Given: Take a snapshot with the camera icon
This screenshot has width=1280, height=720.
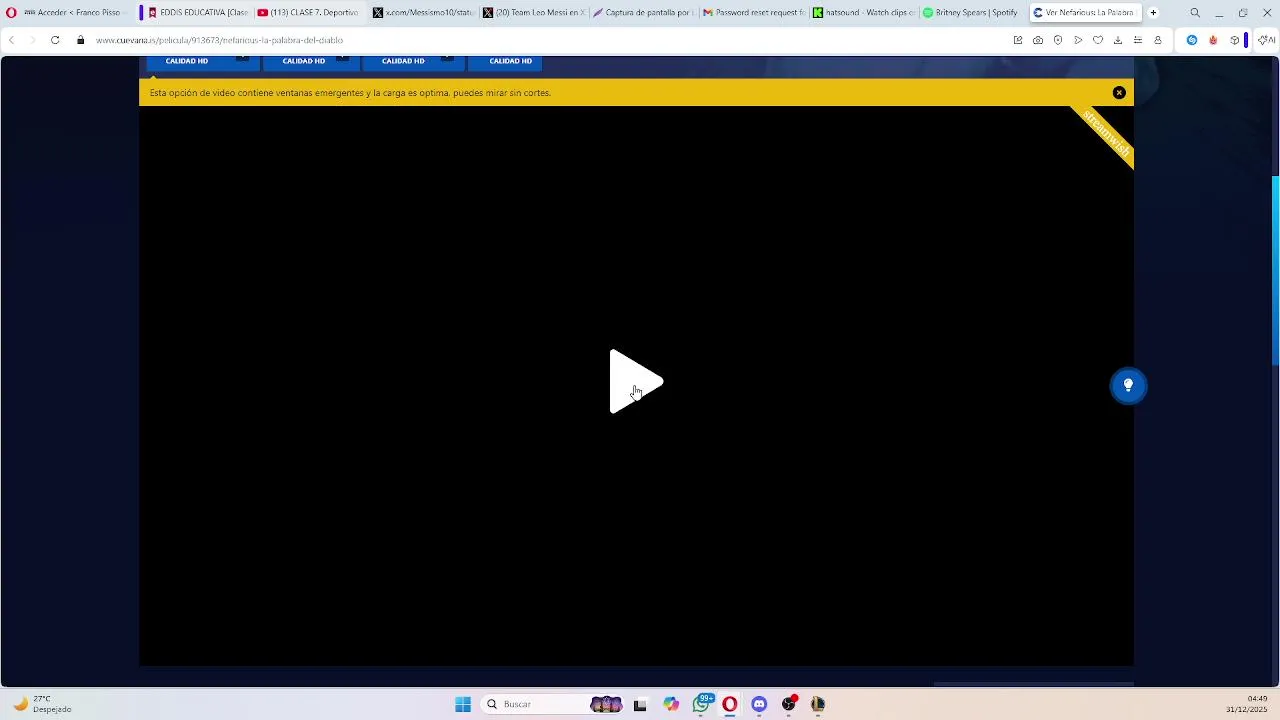Looking at the screenshot, I should [1038, 40].
